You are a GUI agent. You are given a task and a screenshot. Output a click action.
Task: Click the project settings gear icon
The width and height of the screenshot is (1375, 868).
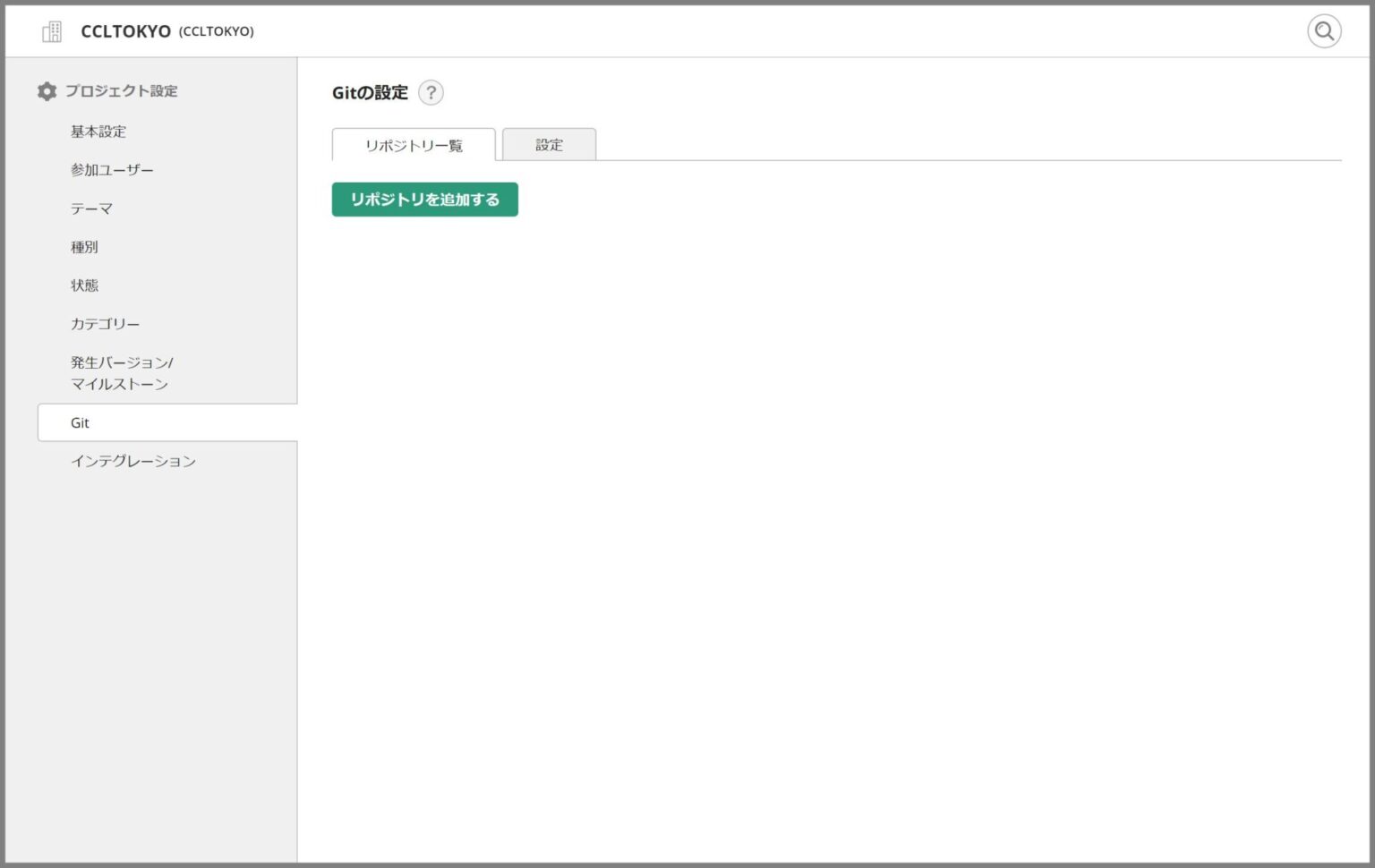coord(46,90)
